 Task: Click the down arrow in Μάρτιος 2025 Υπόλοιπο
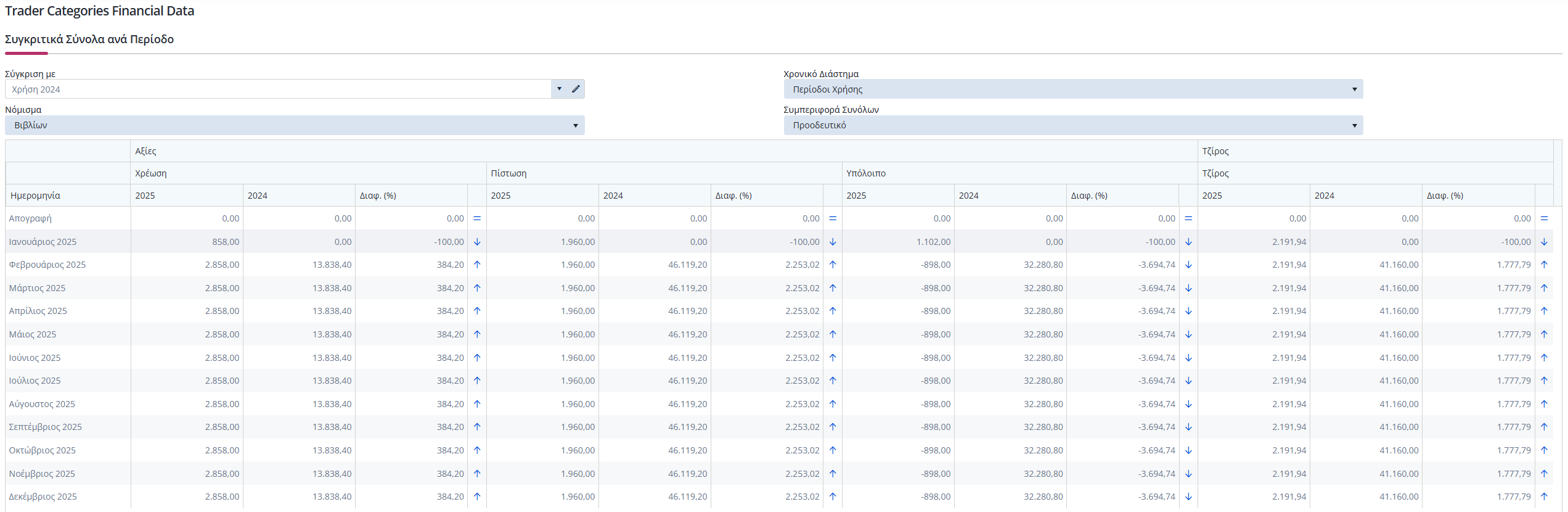tap(1188, 288)
